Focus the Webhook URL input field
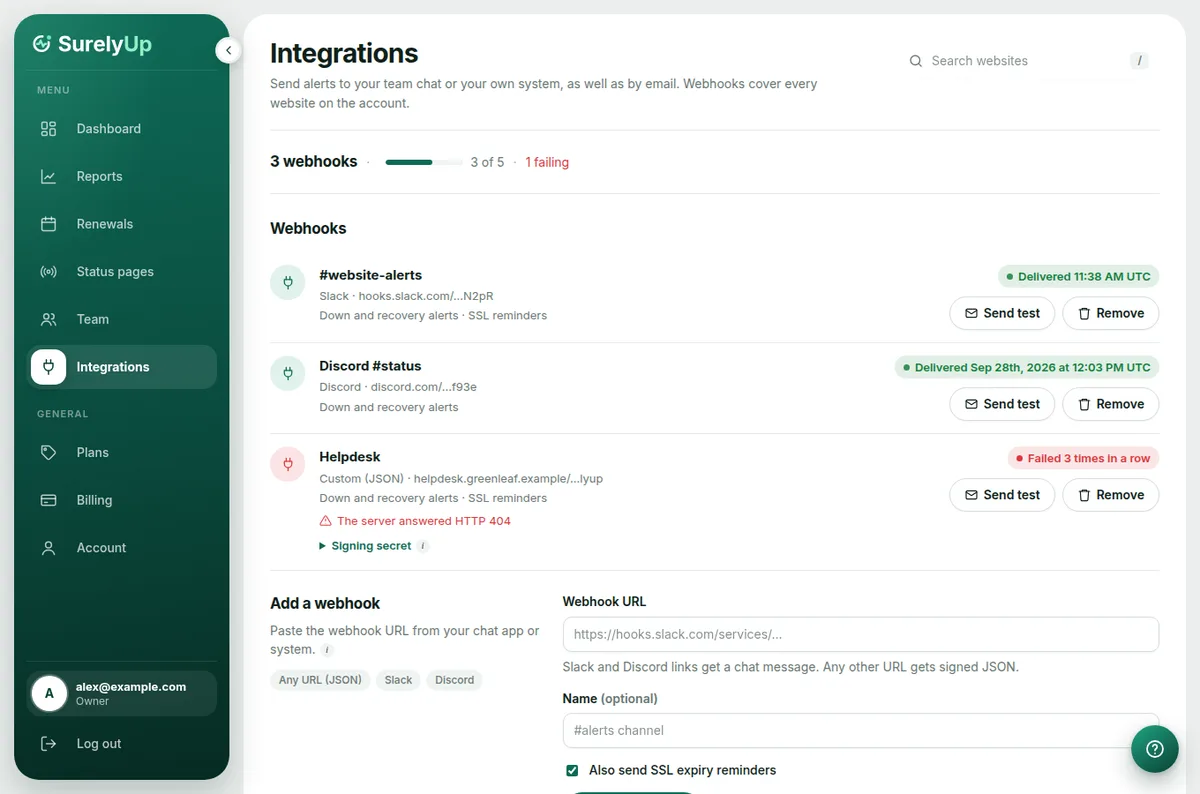 861,634
